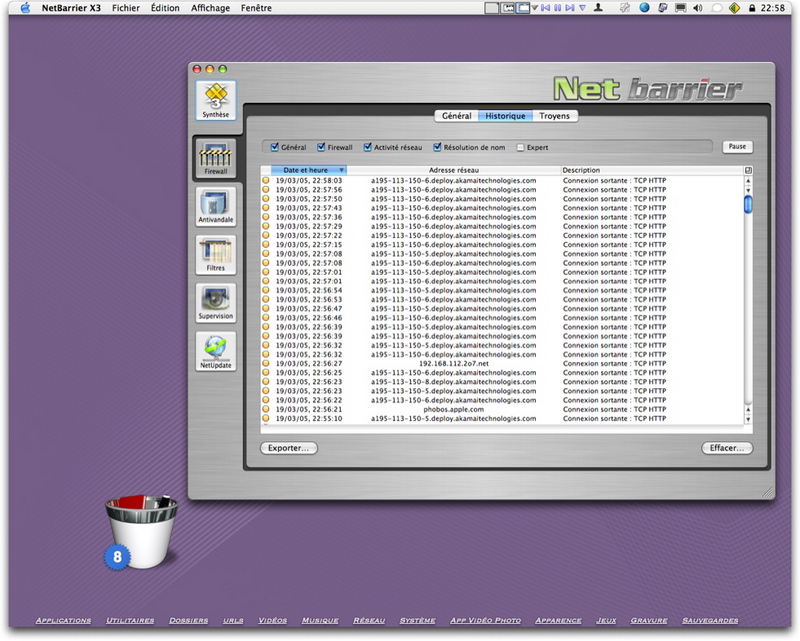Open the Affichage menu
The width and height of the screenshot is (800, 641).
210,8
